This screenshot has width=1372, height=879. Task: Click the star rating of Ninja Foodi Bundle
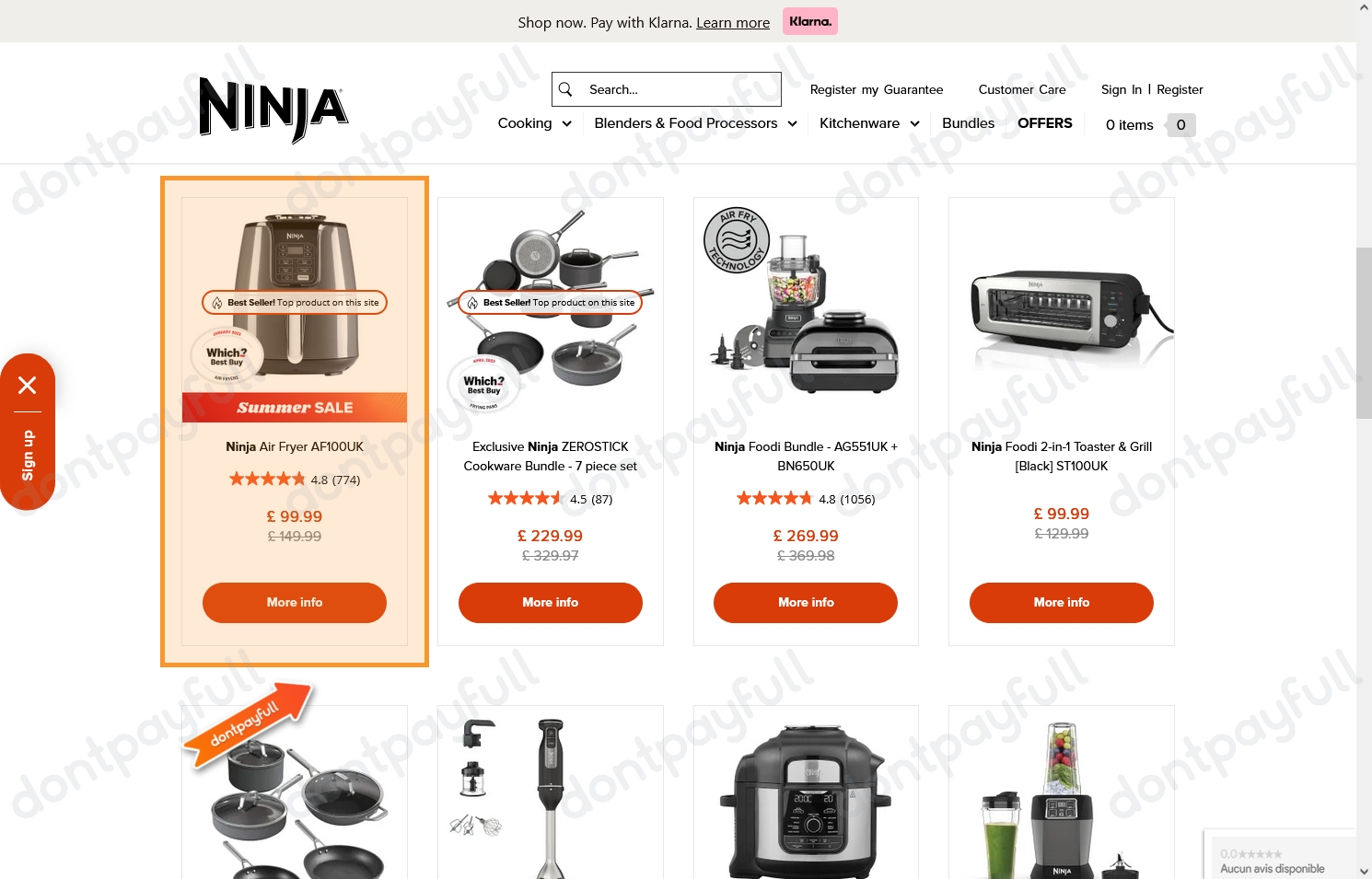773,499
